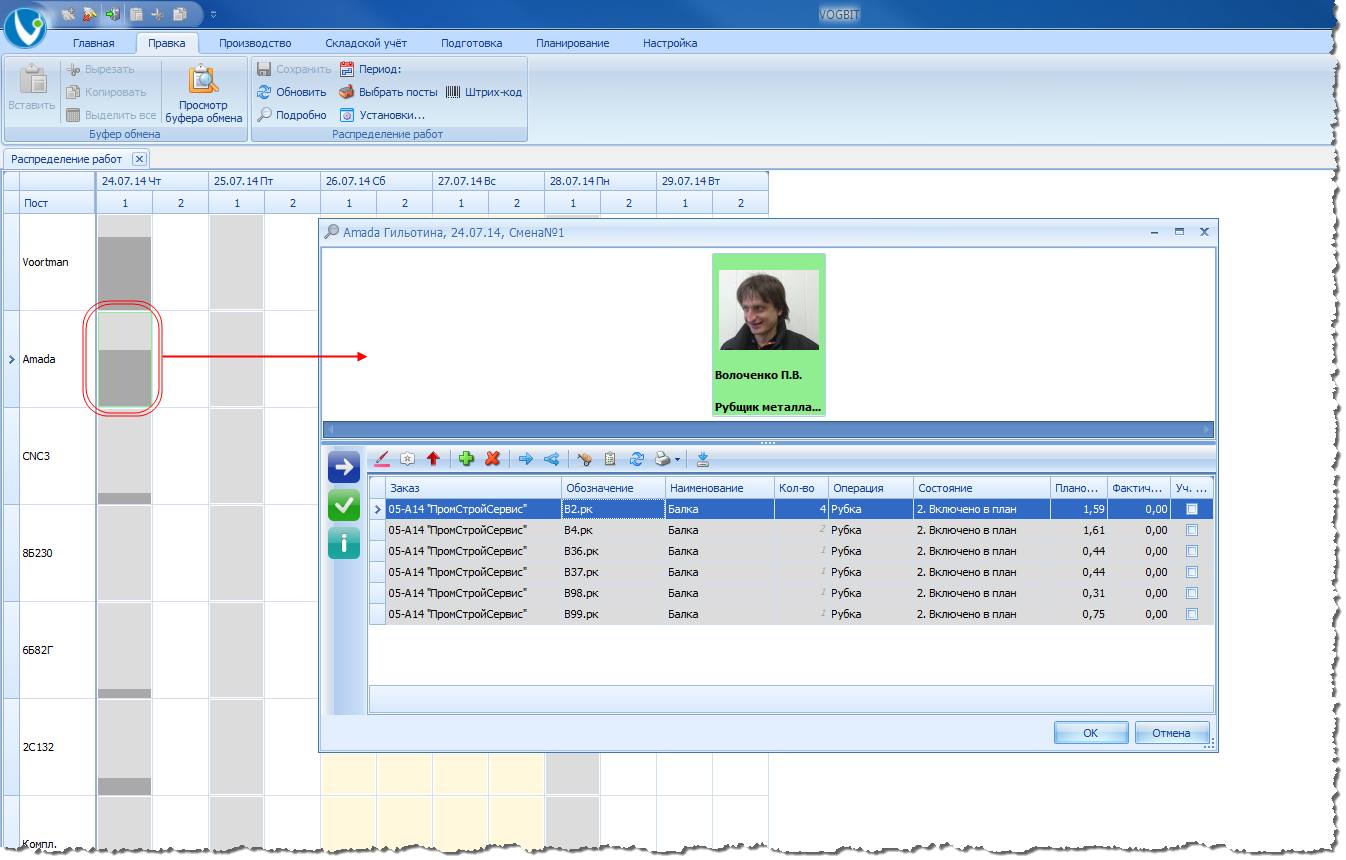Click the blue share-arrow toolbar icon
This screenshot has width=1346, height=860.
[x=551, y=459]
